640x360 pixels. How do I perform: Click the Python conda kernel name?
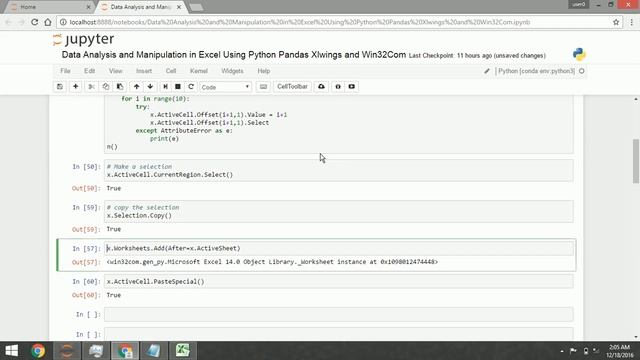tap(536, 71)
